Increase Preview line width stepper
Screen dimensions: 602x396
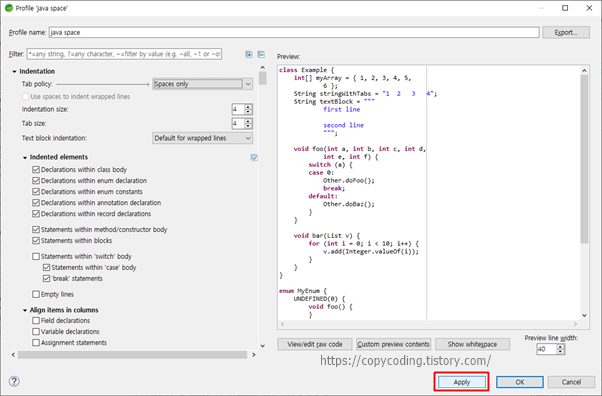[x=561, y=346]
